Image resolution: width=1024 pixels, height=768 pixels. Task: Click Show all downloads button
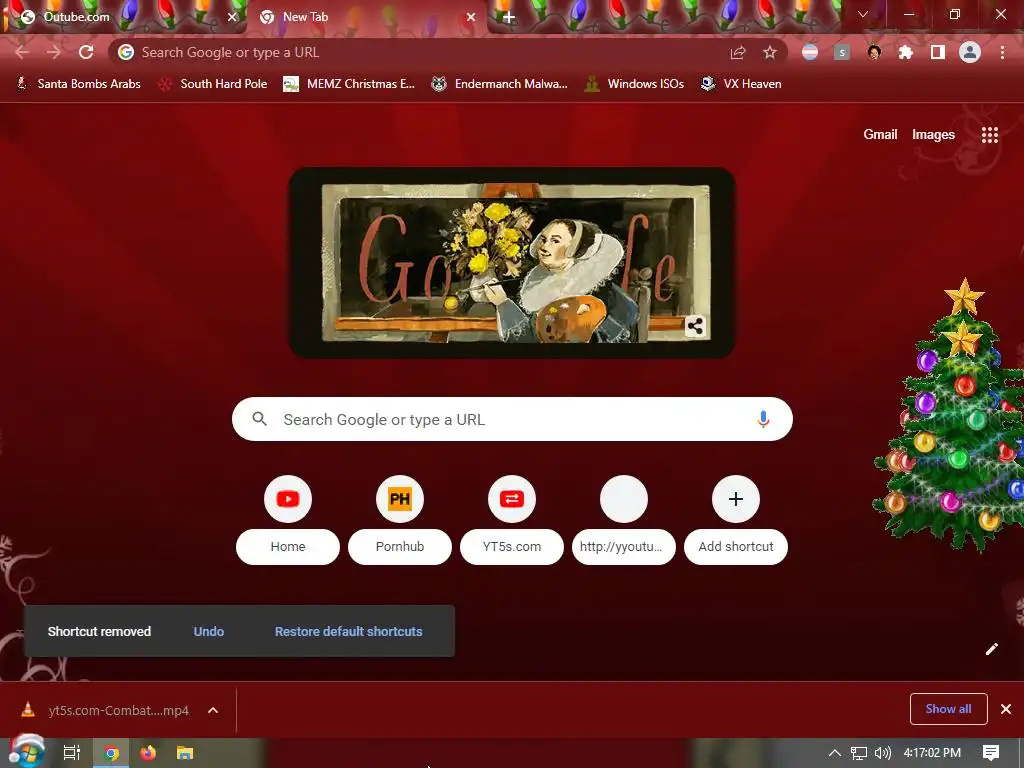pyautogui.click(x=948, y=709)
